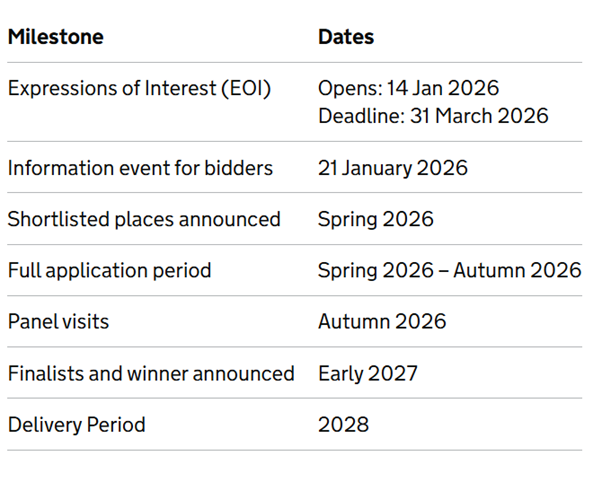
Task: Select 'Information event for bidders' milestone
Action: [140, 167]
